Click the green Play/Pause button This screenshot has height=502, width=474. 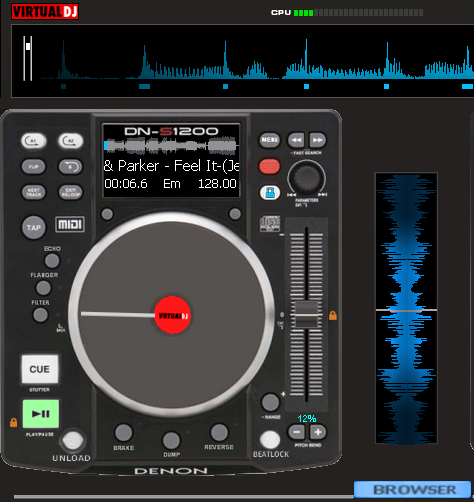pos(41,414)
